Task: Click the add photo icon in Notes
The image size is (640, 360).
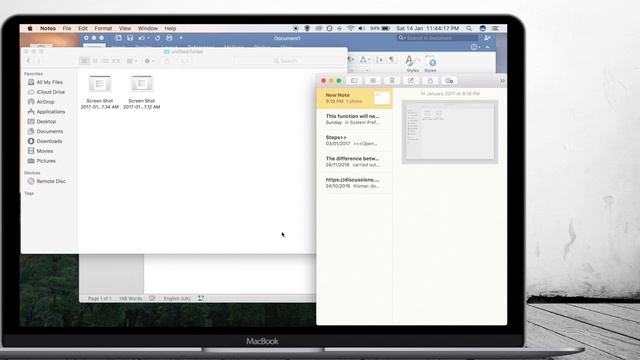Action: coord(449,81)
